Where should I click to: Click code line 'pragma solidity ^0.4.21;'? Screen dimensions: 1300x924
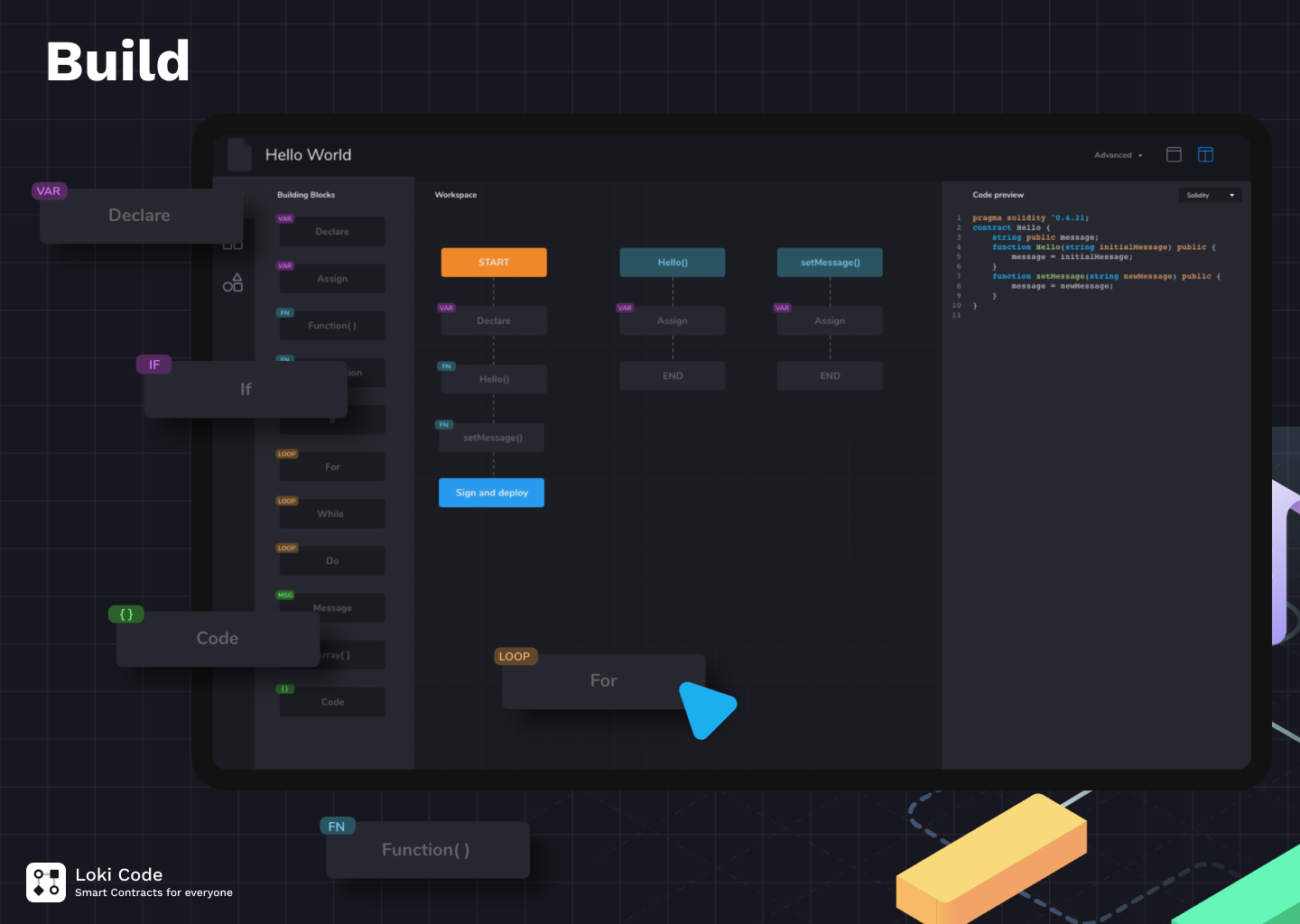point(1031,217)
